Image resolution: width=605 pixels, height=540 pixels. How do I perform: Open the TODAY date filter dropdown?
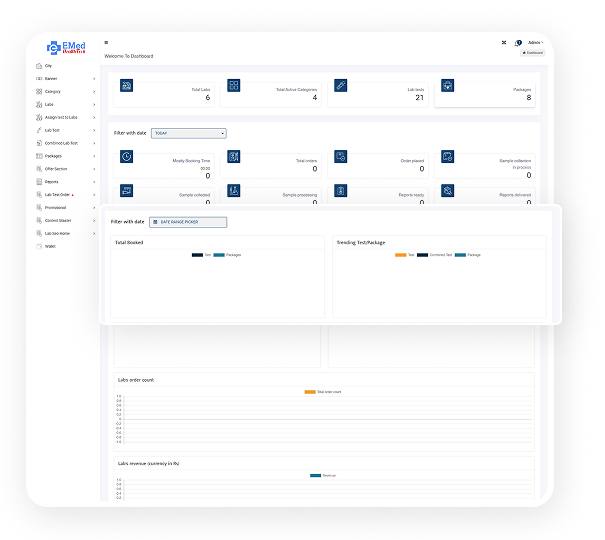click(x=188, y=133)
